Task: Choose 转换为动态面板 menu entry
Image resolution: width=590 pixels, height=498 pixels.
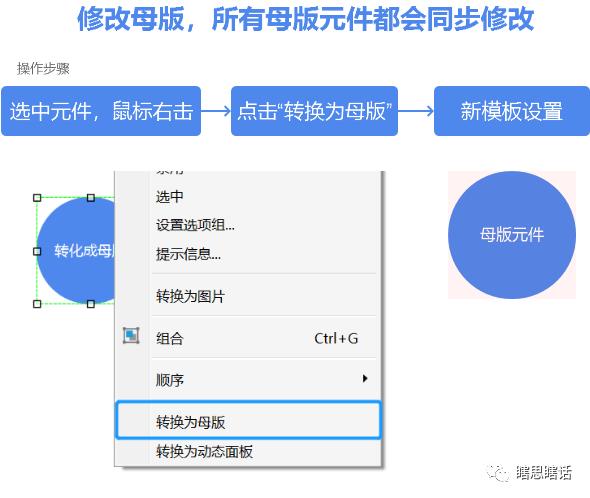Action: tap(248, 451)
